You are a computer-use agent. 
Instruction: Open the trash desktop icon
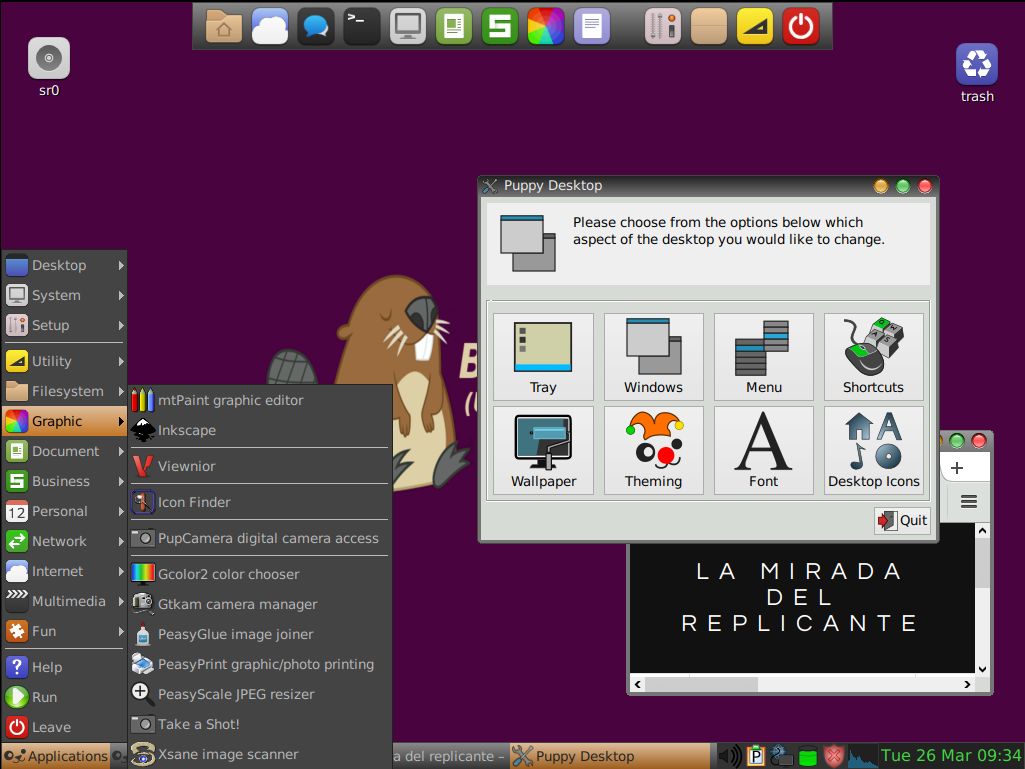(977, 73)
